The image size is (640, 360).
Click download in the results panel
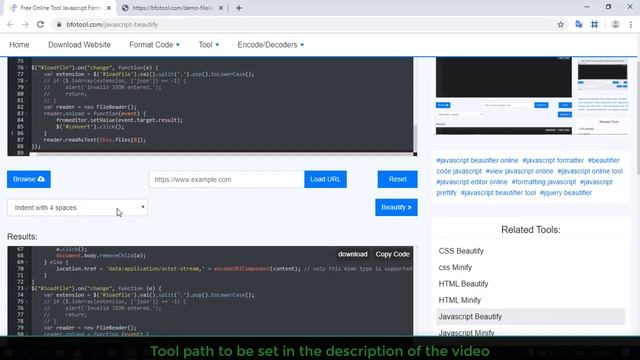click(x=353, y=254)
